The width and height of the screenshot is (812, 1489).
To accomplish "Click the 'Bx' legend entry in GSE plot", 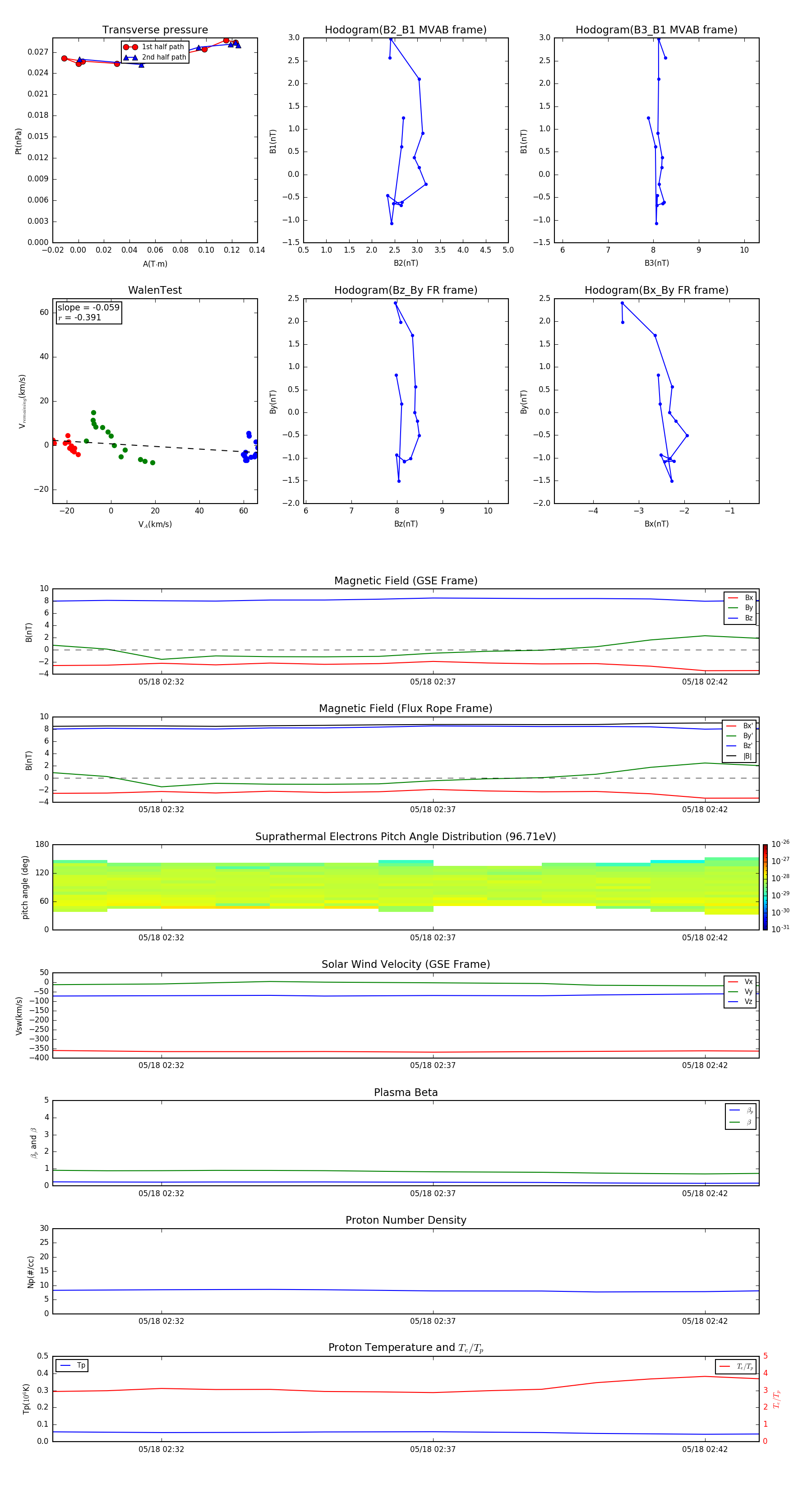I will point(740,598).
